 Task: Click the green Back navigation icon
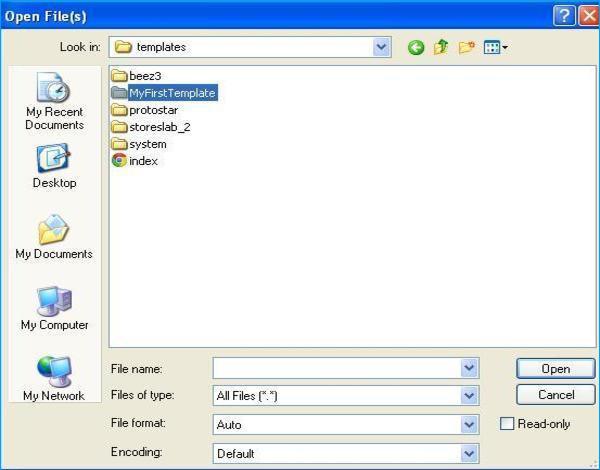point(416,47)
